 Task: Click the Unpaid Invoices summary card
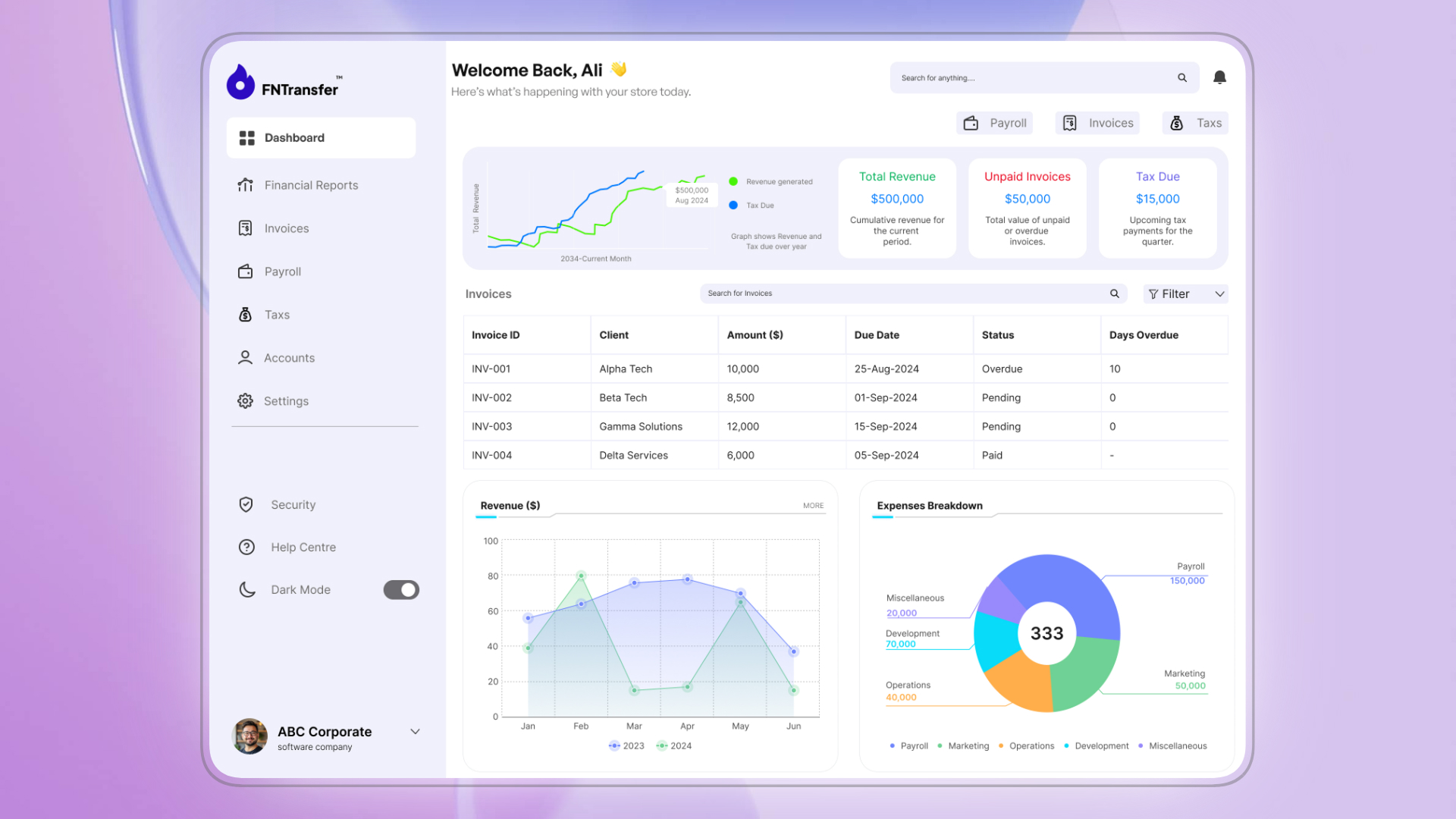(x=1028, y=208)
